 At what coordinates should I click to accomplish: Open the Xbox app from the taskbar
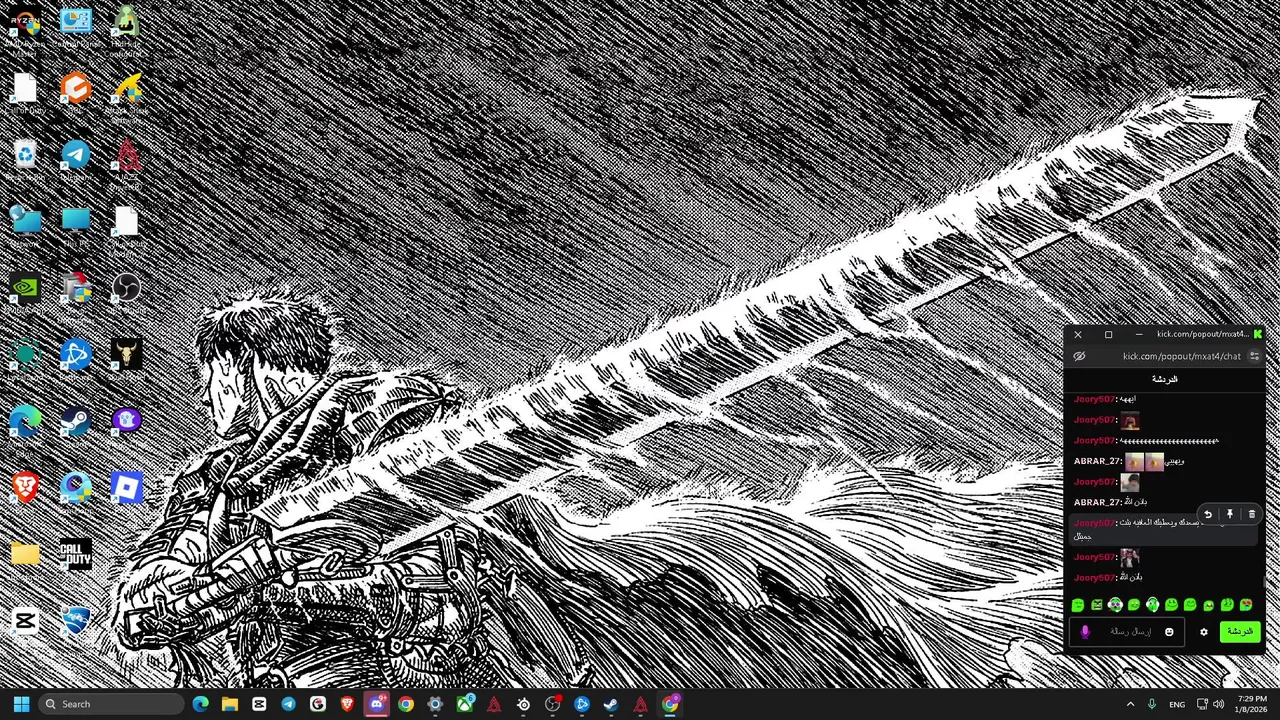[464, 704]
